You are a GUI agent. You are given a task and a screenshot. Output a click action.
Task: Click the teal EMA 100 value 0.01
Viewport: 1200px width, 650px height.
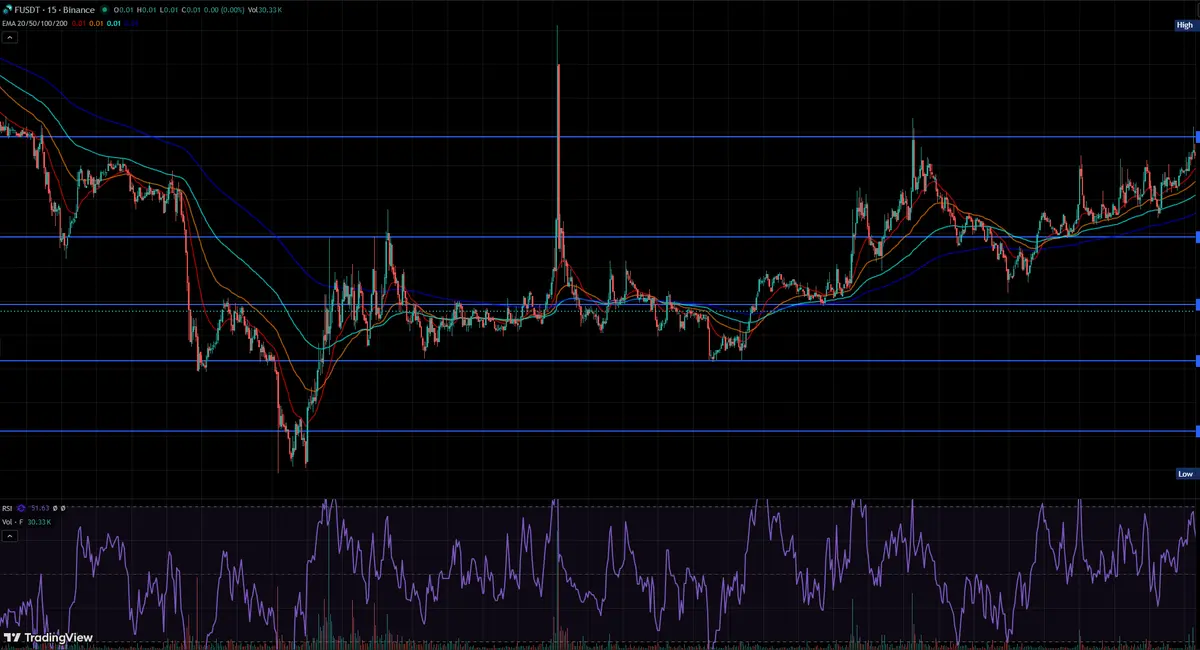point(114,24)
